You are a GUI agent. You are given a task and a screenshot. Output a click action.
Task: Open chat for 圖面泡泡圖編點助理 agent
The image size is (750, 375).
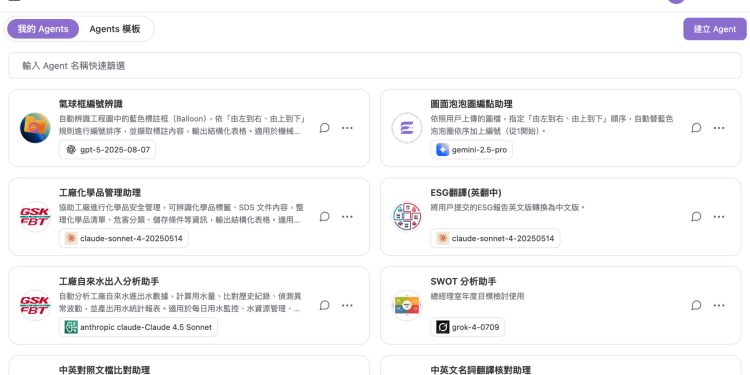point(696,128)
